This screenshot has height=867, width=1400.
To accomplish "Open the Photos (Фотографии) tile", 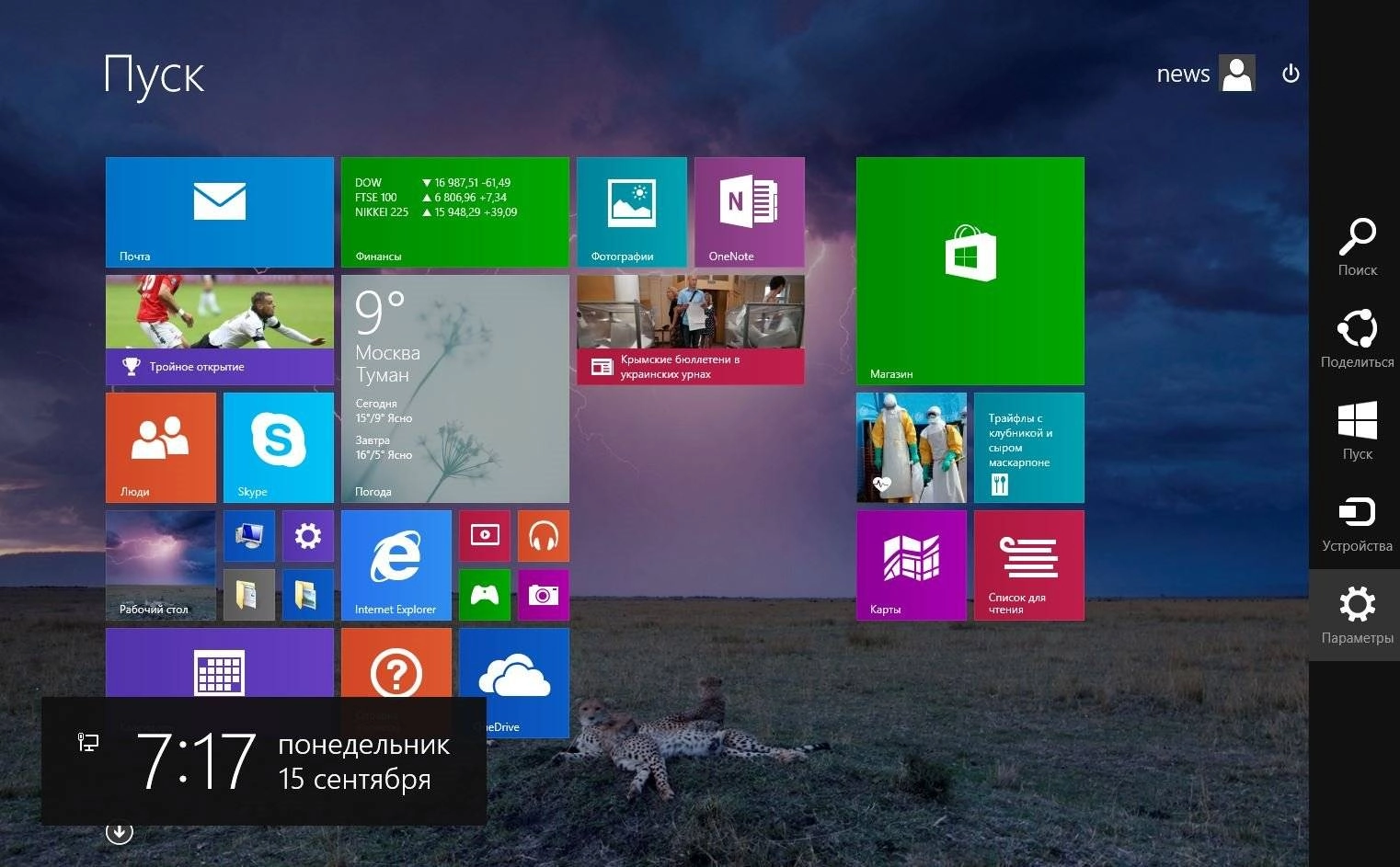I will pos(632,212).
